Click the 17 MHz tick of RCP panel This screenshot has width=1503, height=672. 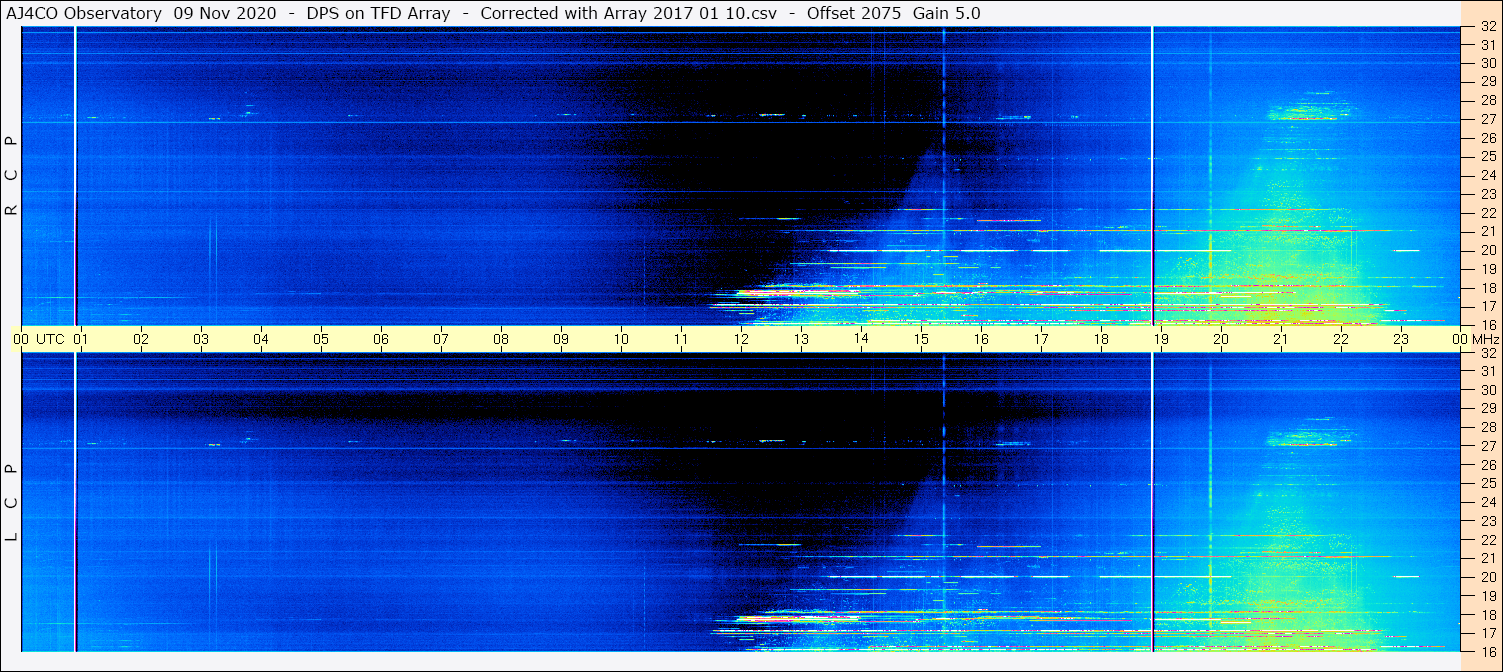tap(1487, 306)
